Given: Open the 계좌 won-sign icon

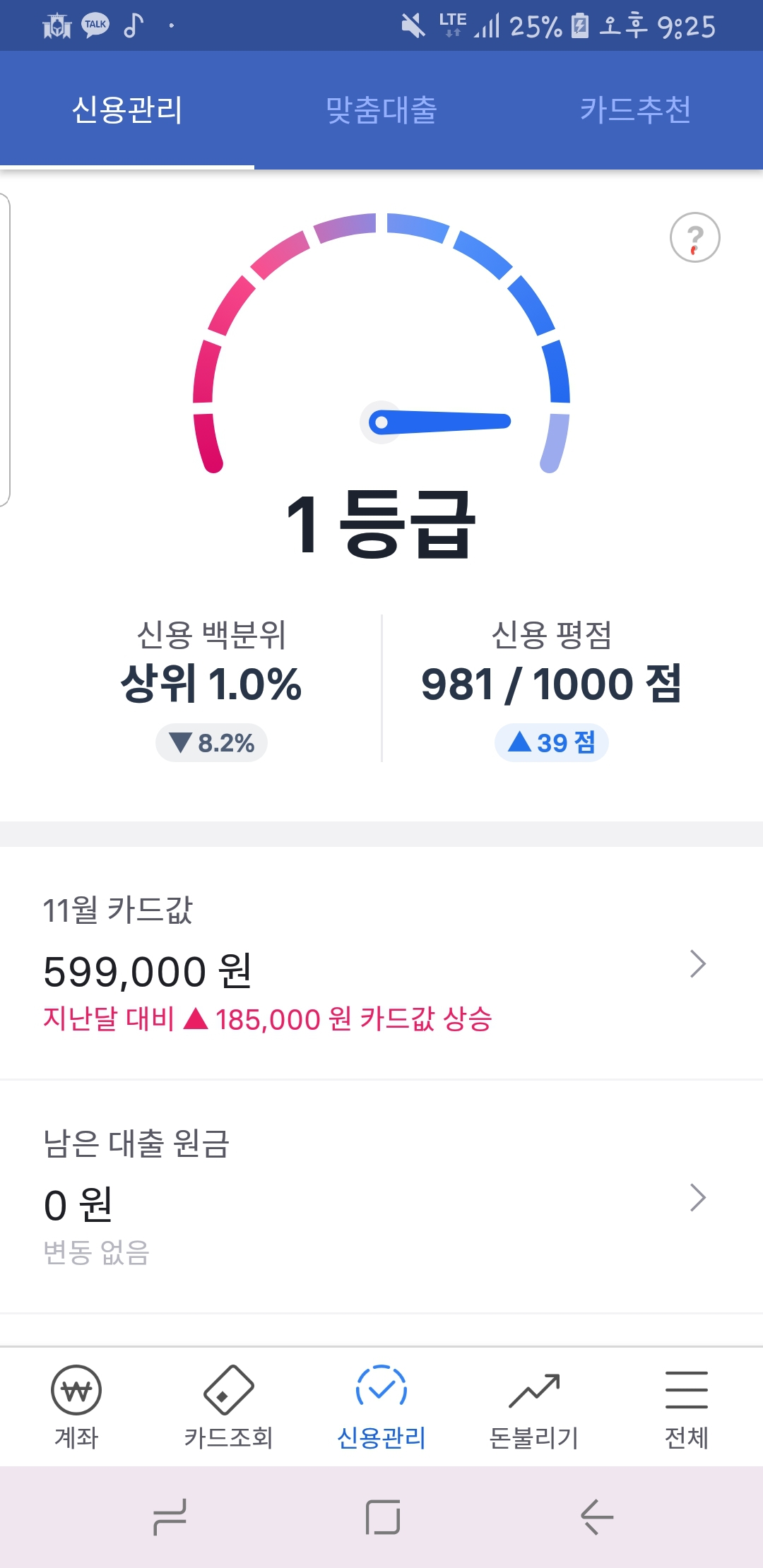Looking at the screenshot, I should [x=76, y=1390].
